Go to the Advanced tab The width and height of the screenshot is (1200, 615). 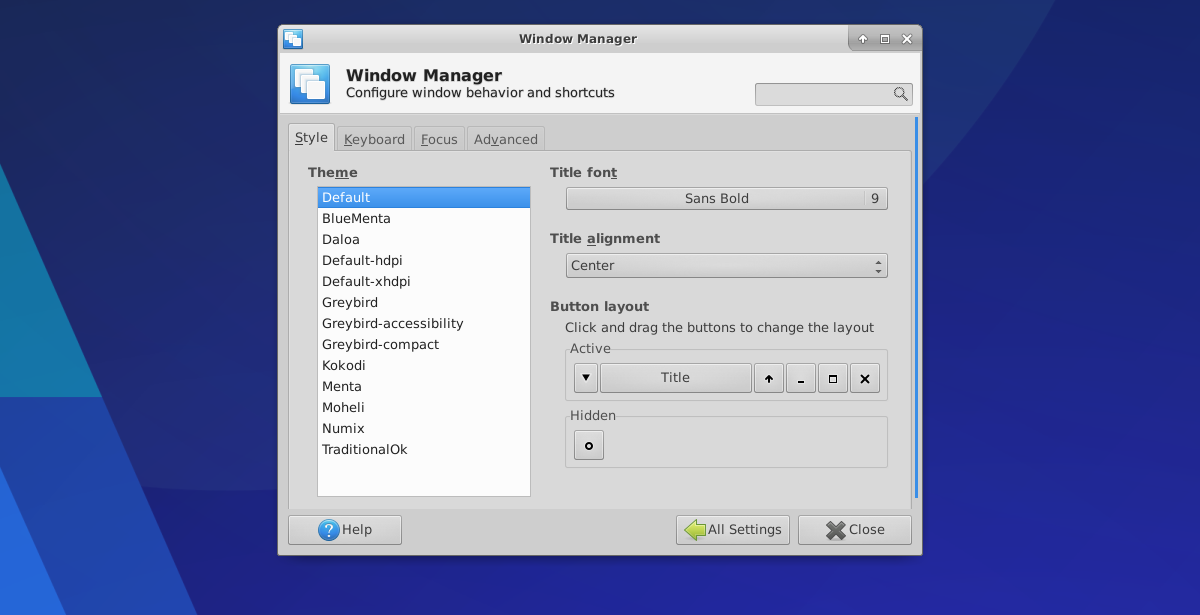505,139
